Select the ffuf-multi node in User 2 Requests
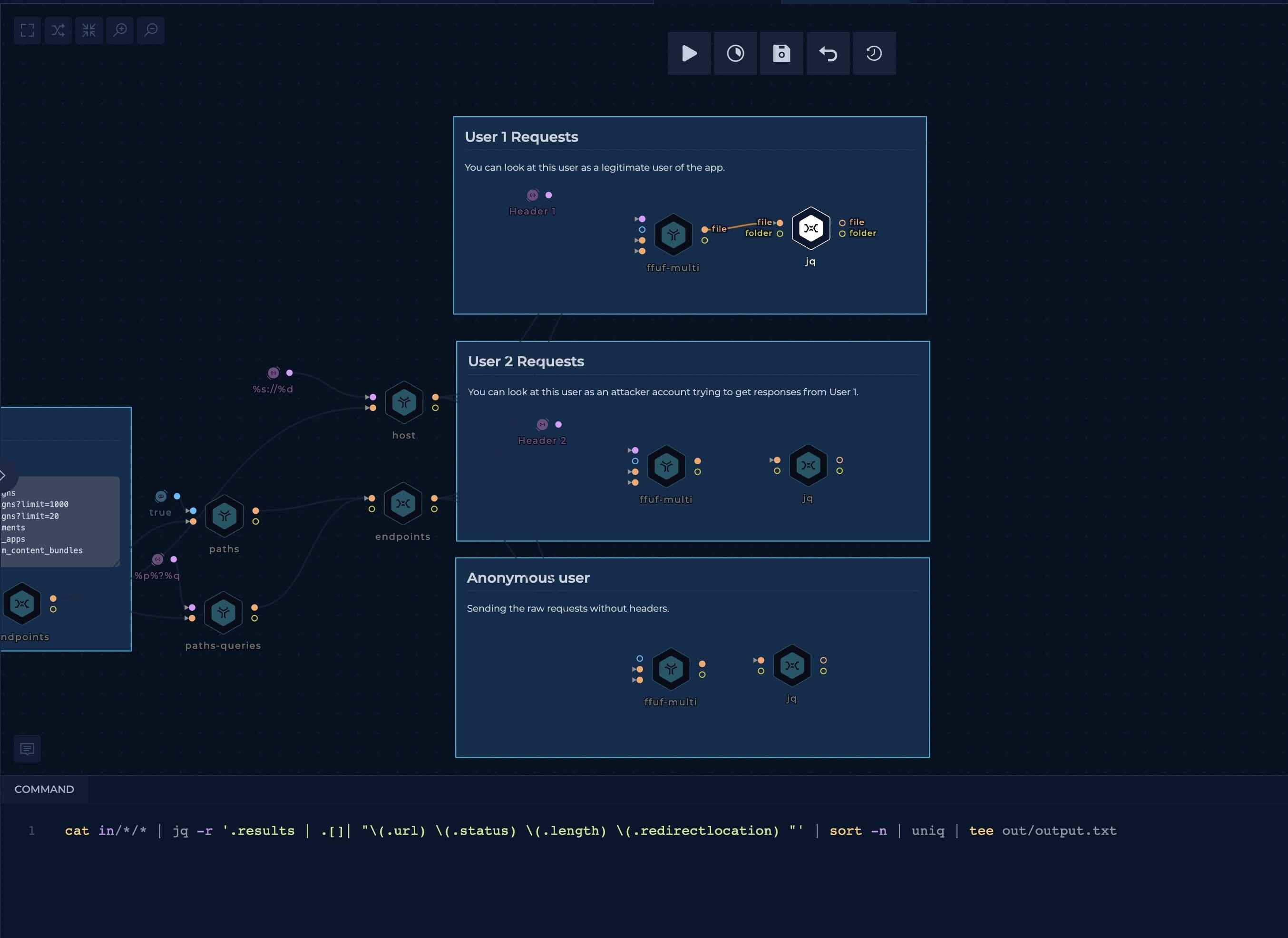The height and width of the screenshot is (938, 1288). pyautogui.click(x=667, y=466)
